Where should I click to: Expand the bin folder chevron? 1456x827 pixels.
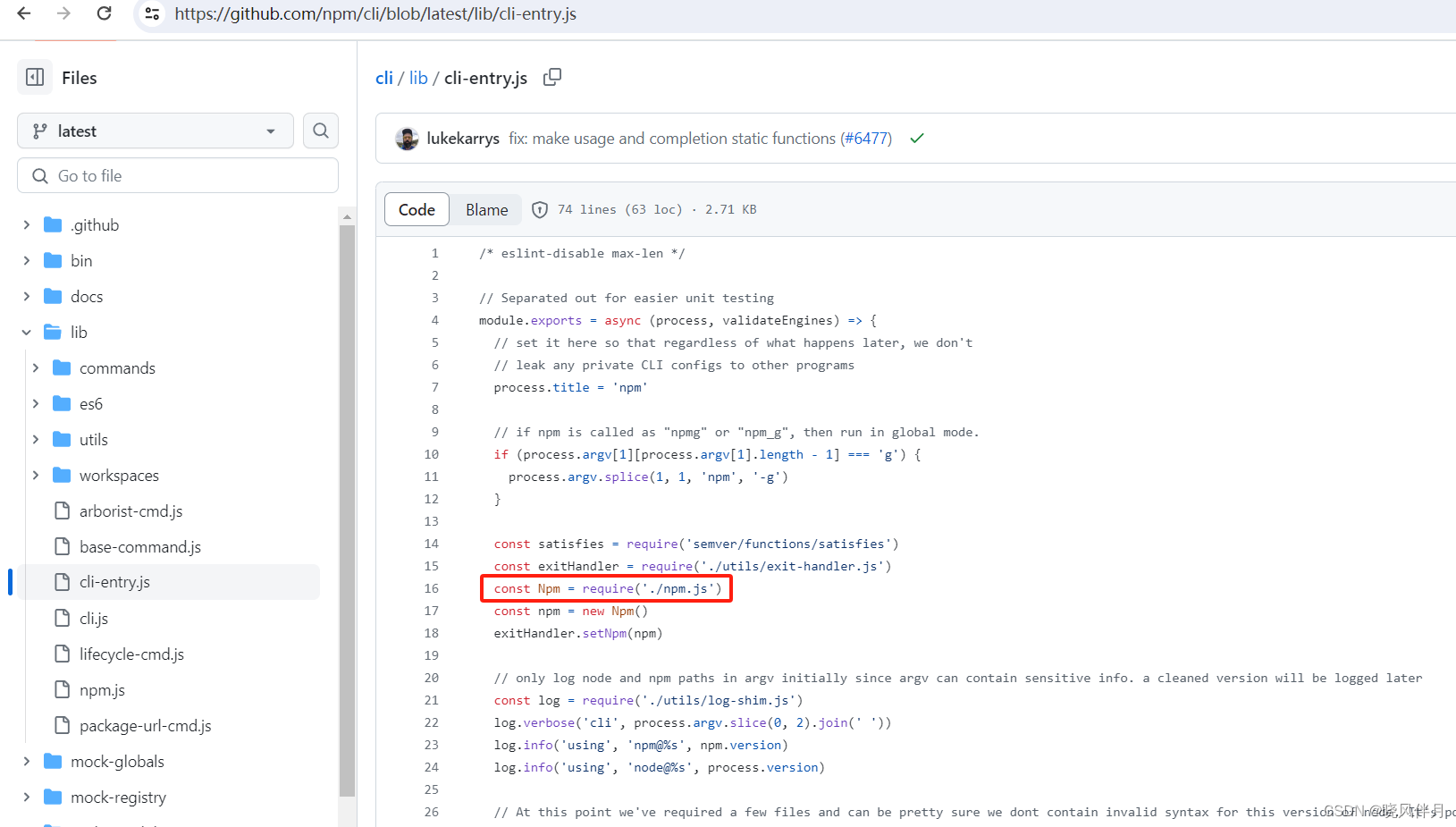point(26,261)
